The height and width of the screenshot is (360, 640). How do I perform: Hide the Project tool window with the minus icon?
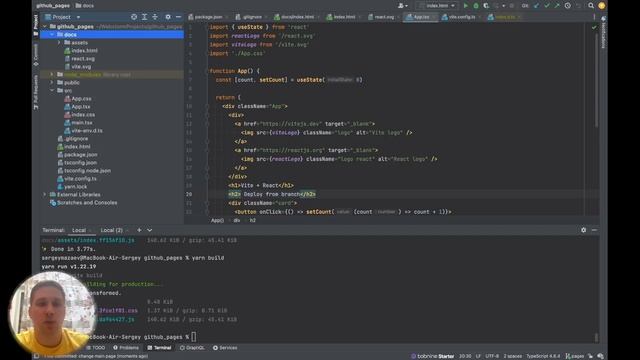178,17
